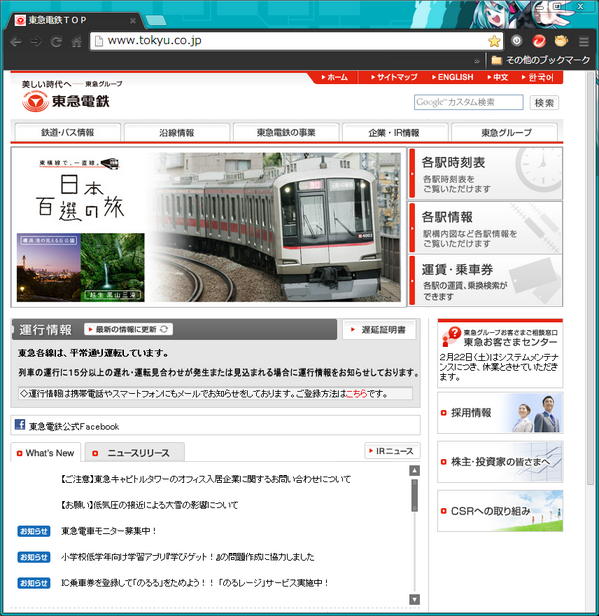Click the Facebook icon

pos(20,425)
